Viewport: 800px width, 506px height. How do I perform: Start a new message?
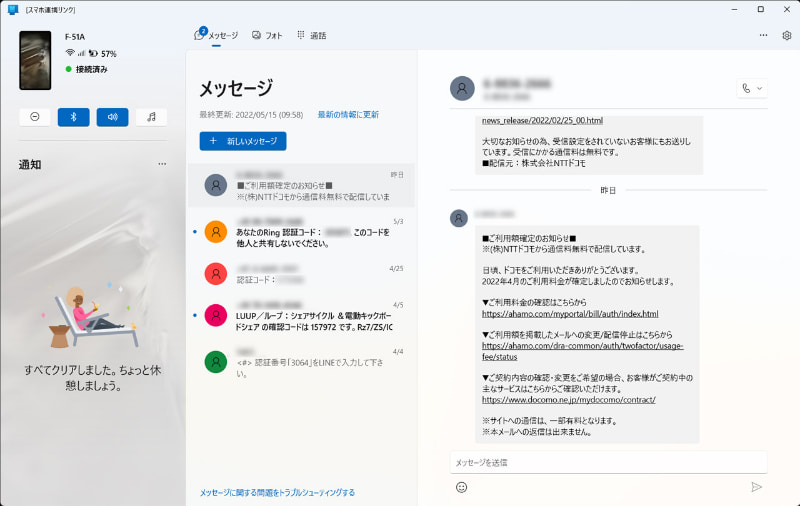coord(243,141)
